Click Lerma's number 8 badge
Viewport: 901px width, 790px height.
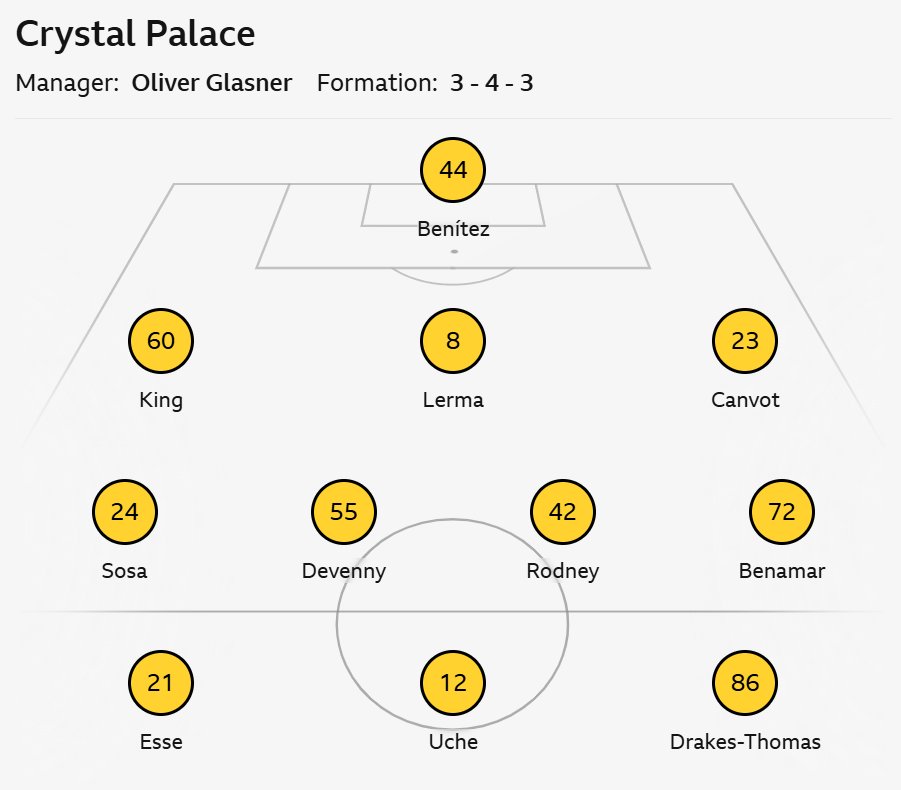tap(453, 341)
